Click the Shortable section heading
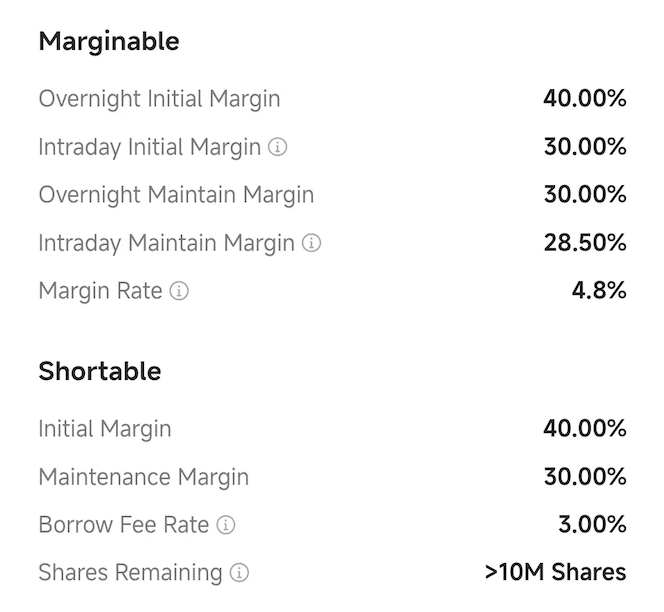The height and width of the screenshot is (612, 664). (x=99, y=371)
